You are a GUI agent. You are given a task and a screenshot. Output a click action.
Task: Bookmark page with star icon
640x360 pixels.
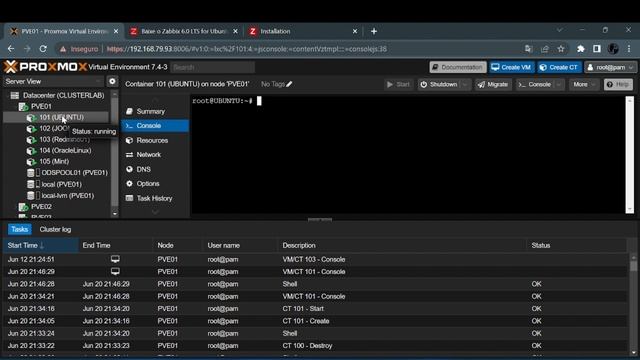coord(561,49)
